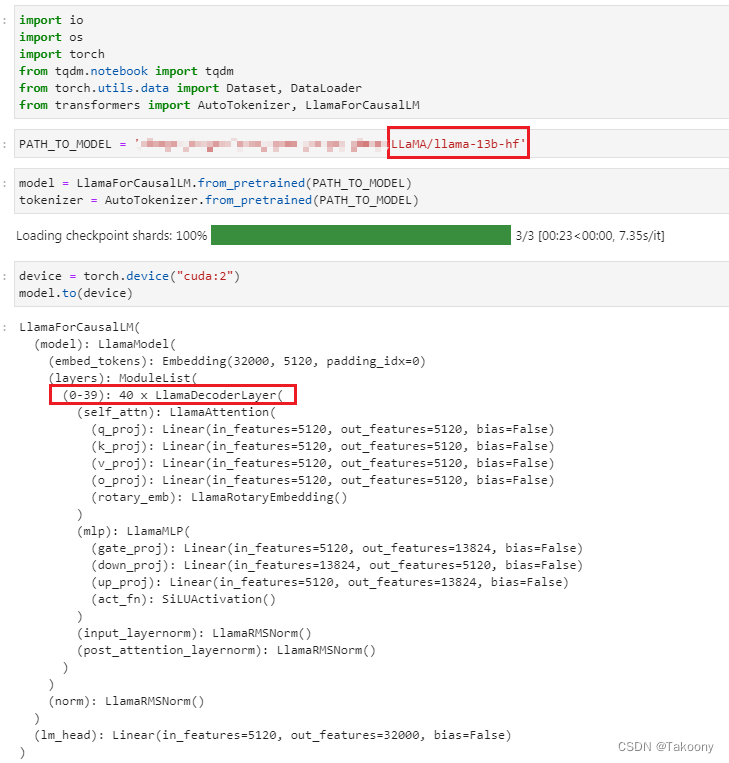Image resolution: width=729 pixels, height=763 pixels.
Task: Click the lm_head Linear output line
Action: [x=273, y=735]
